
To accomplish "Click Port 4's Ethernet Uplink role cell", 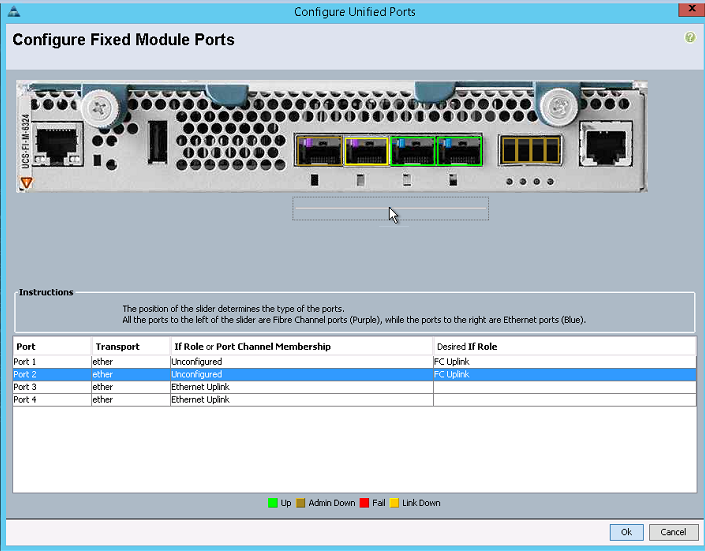I will [x=302, y=399].
